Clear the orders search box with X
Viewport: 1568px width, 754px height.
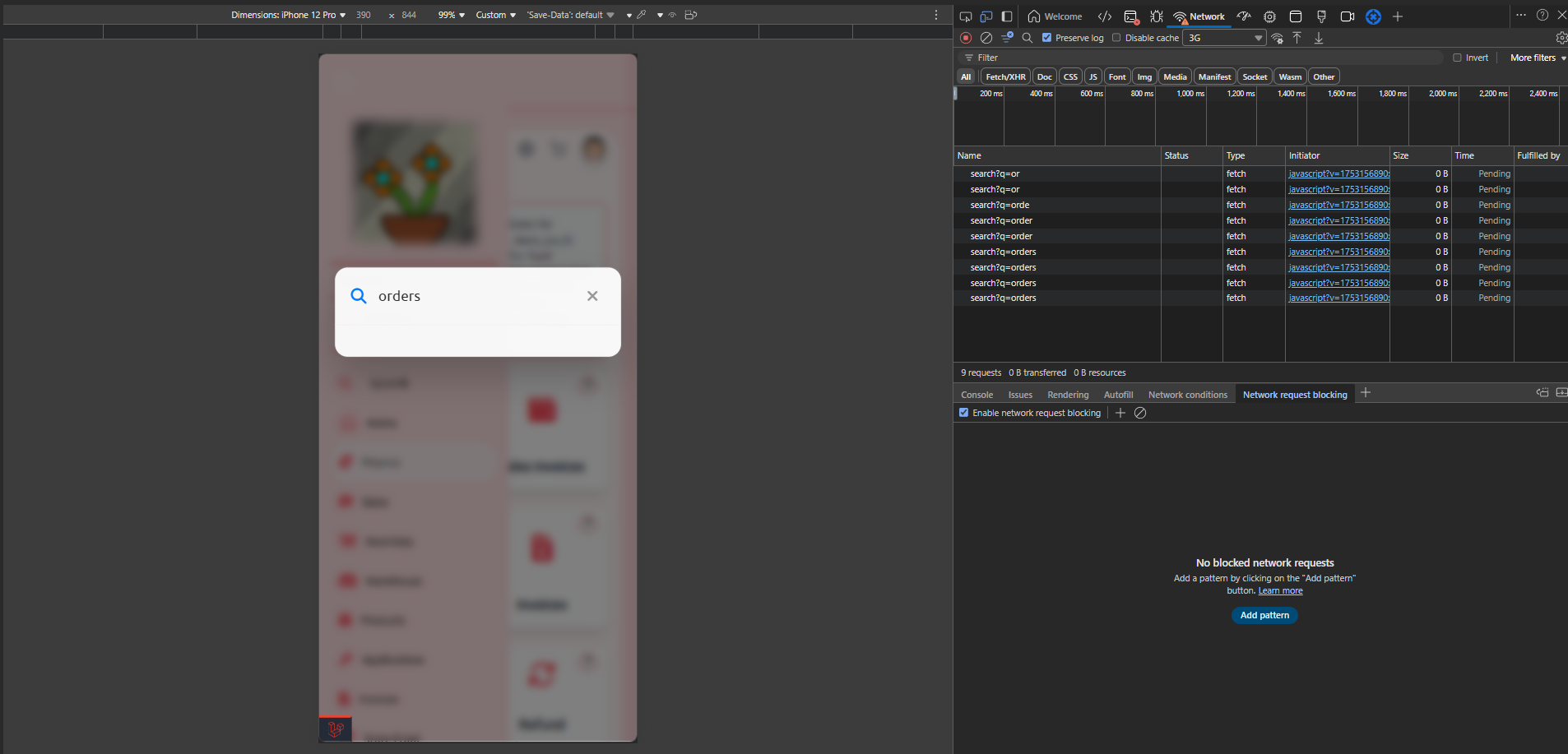coord(592,296)
